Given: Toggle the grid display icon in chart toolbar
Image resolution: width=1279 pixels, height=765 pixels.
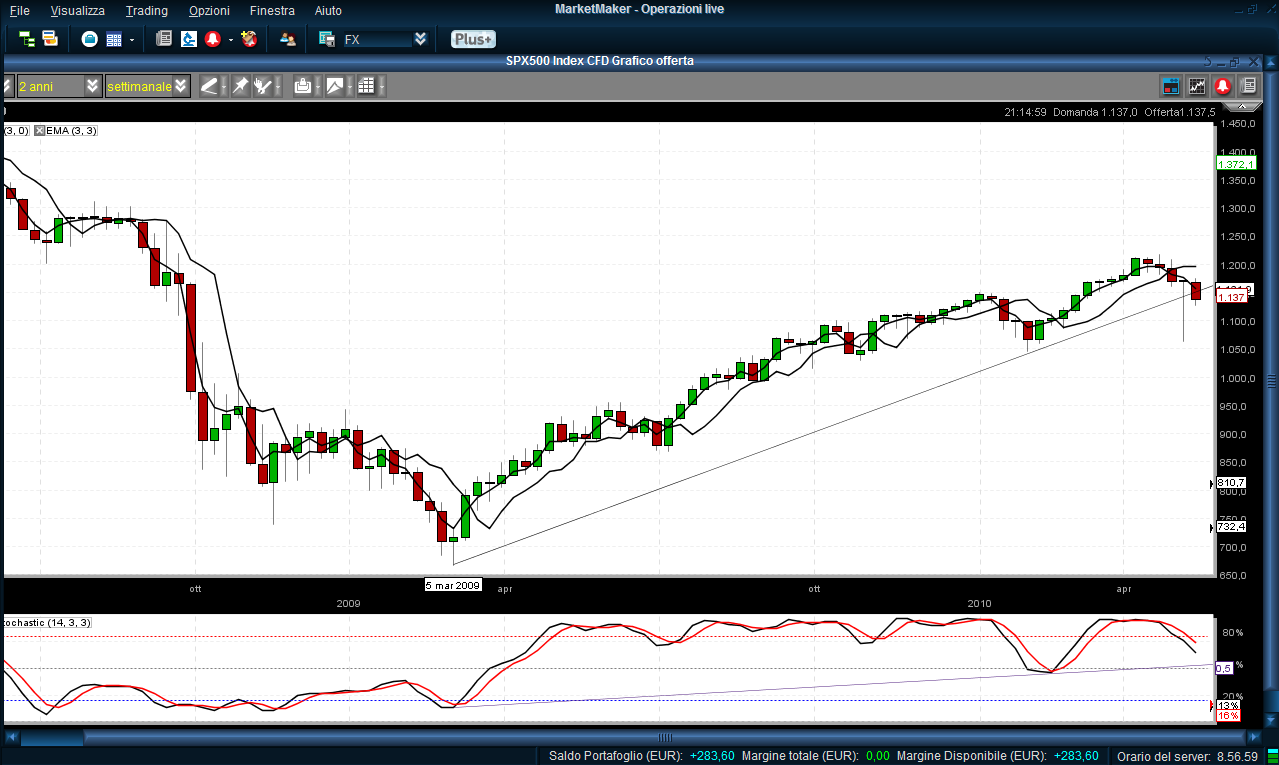Looking at the screenshot, I should point(366,86).
